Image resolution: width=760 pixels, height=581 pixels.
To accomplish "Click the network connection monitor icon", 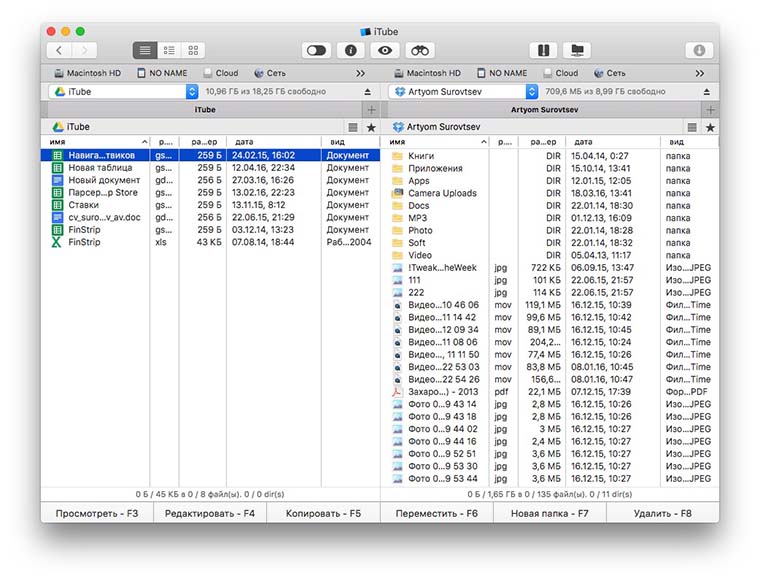I will click(577, 50).
